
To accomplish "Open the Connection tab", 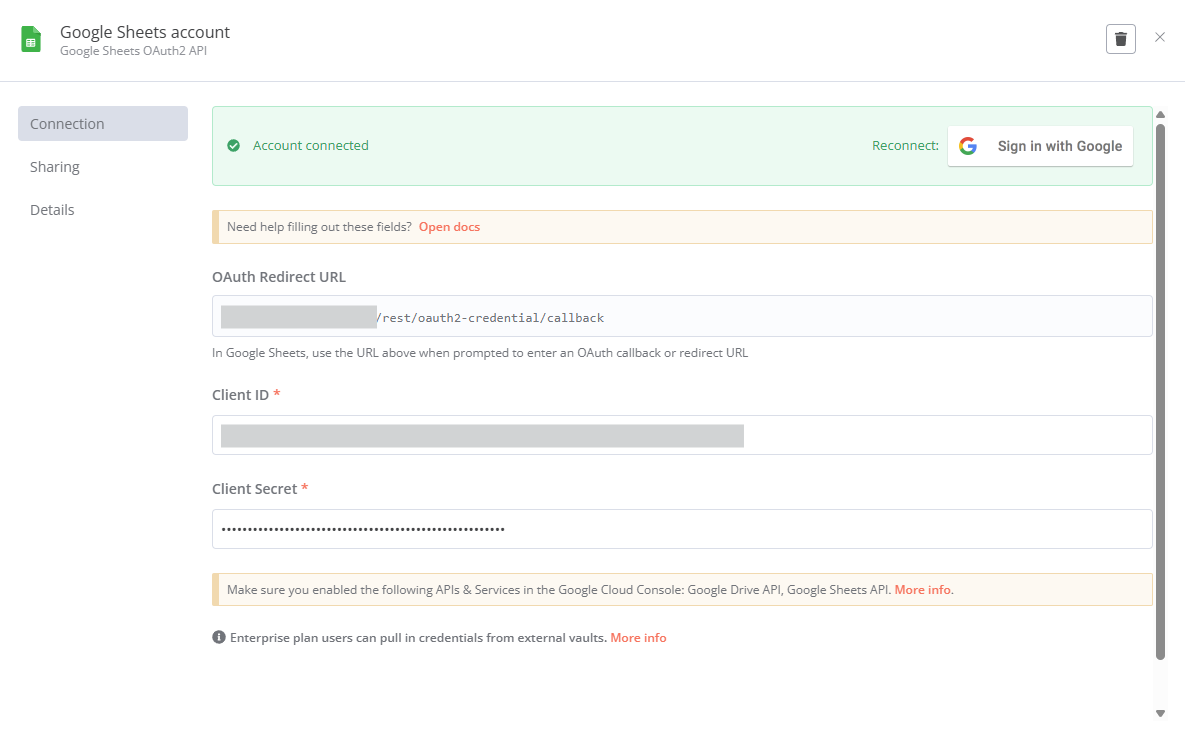I will point(103,123).
